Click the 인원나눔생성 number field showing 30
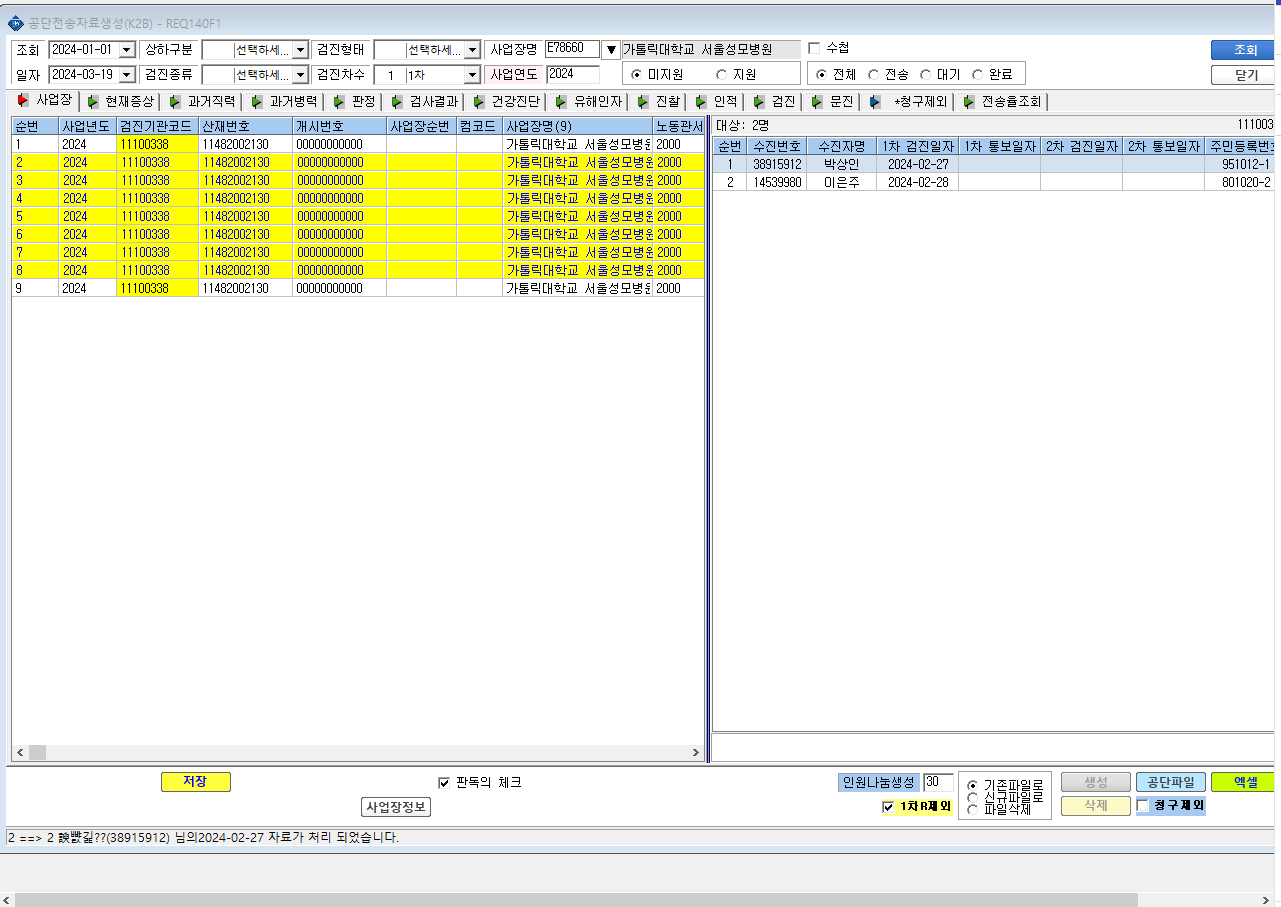Viewport: 1281px width, 907px height. (939, 782)
